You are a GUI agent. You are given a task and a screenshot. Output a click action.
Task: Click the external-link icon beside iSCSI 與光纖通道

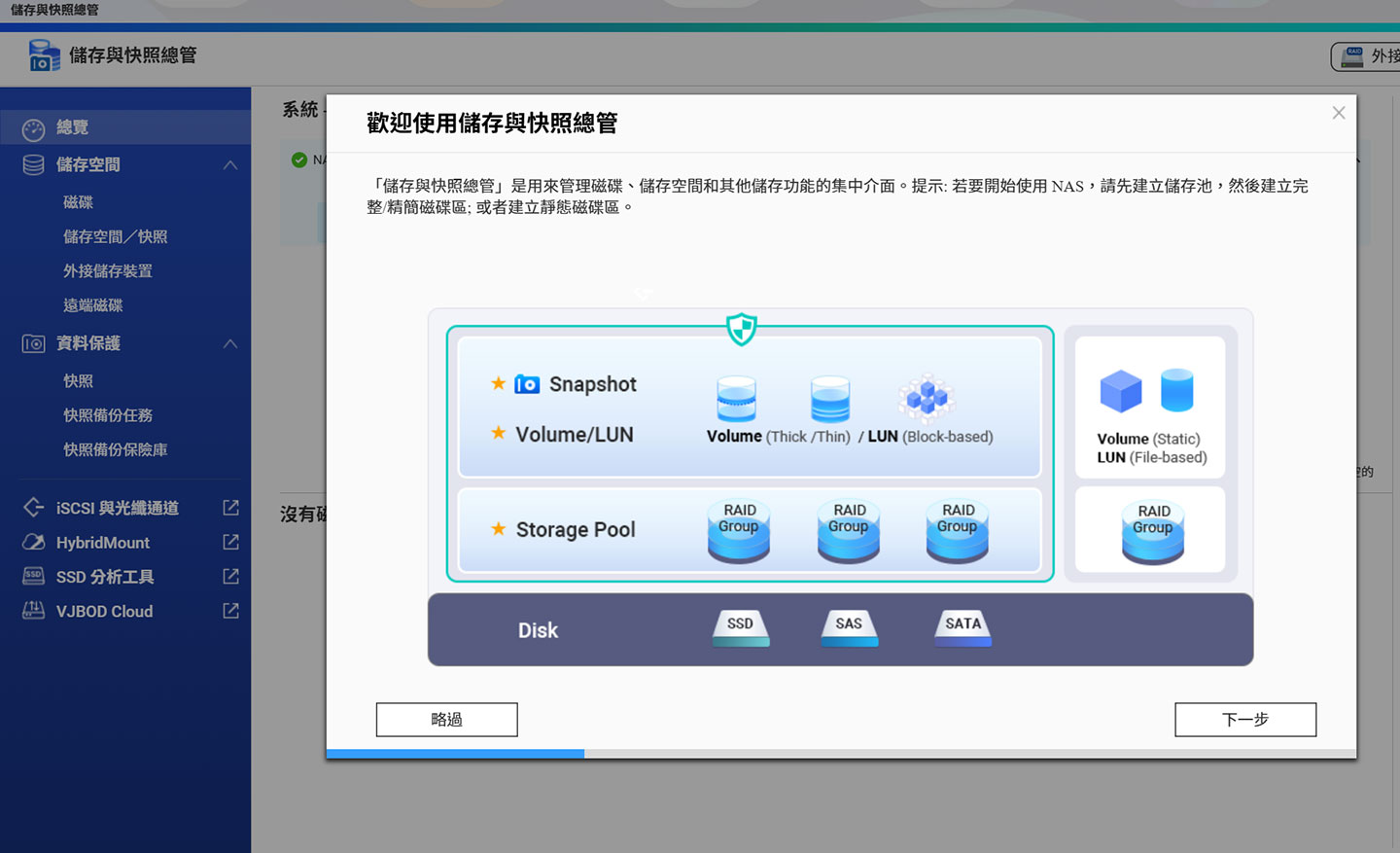[230, 508]
